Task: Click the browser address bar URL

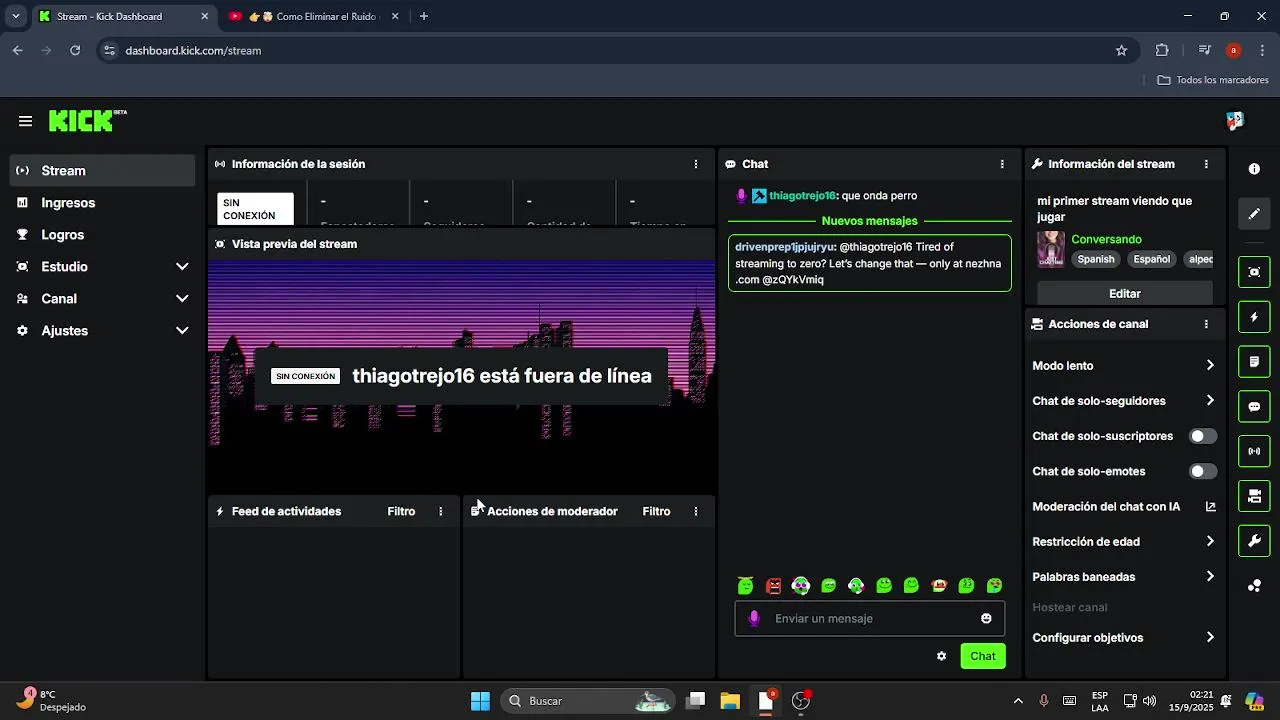Action: tap(193, 50)
